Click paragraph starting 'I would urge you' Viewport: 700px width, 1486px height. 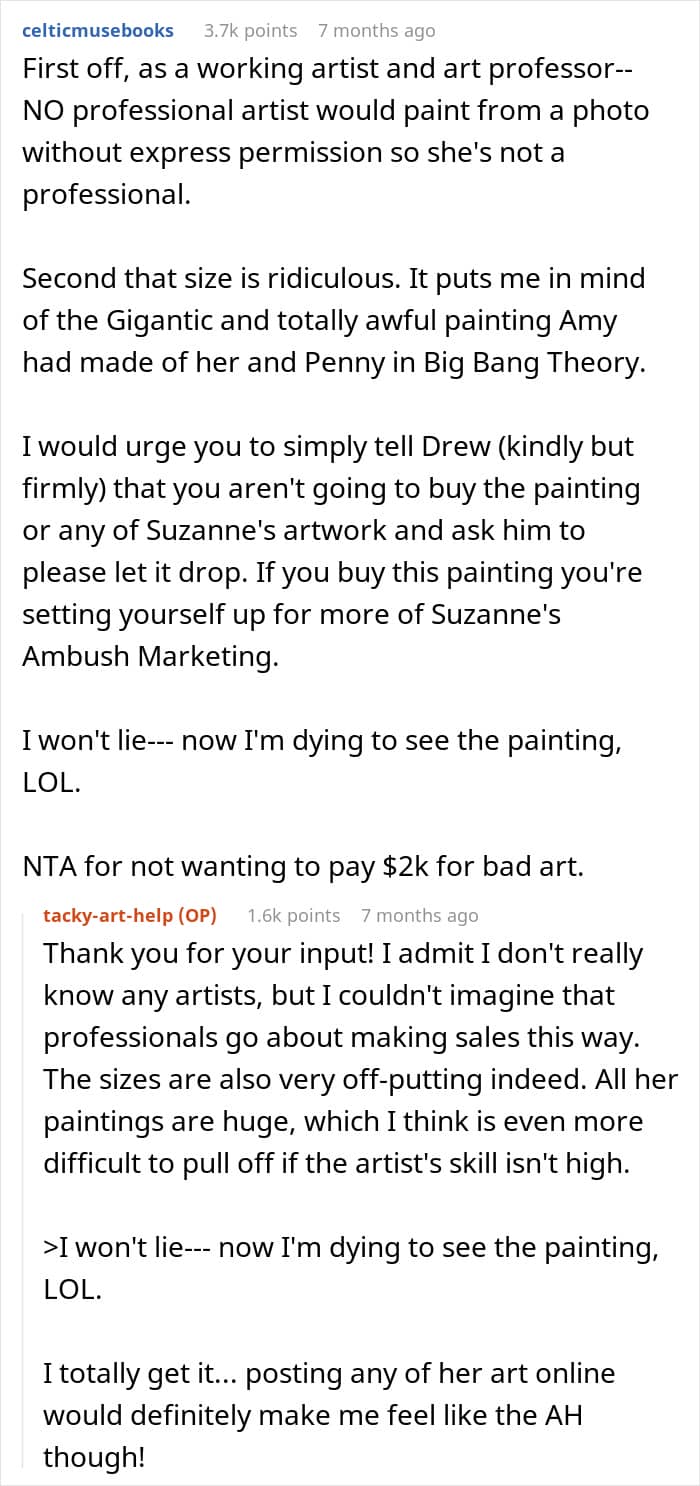coord(334,552)
